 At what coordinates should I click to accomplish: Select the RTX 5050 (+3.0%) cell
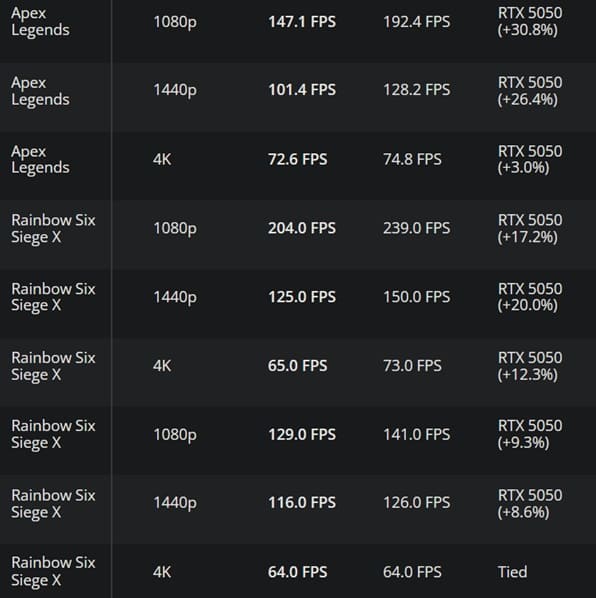tap(530, 159)
